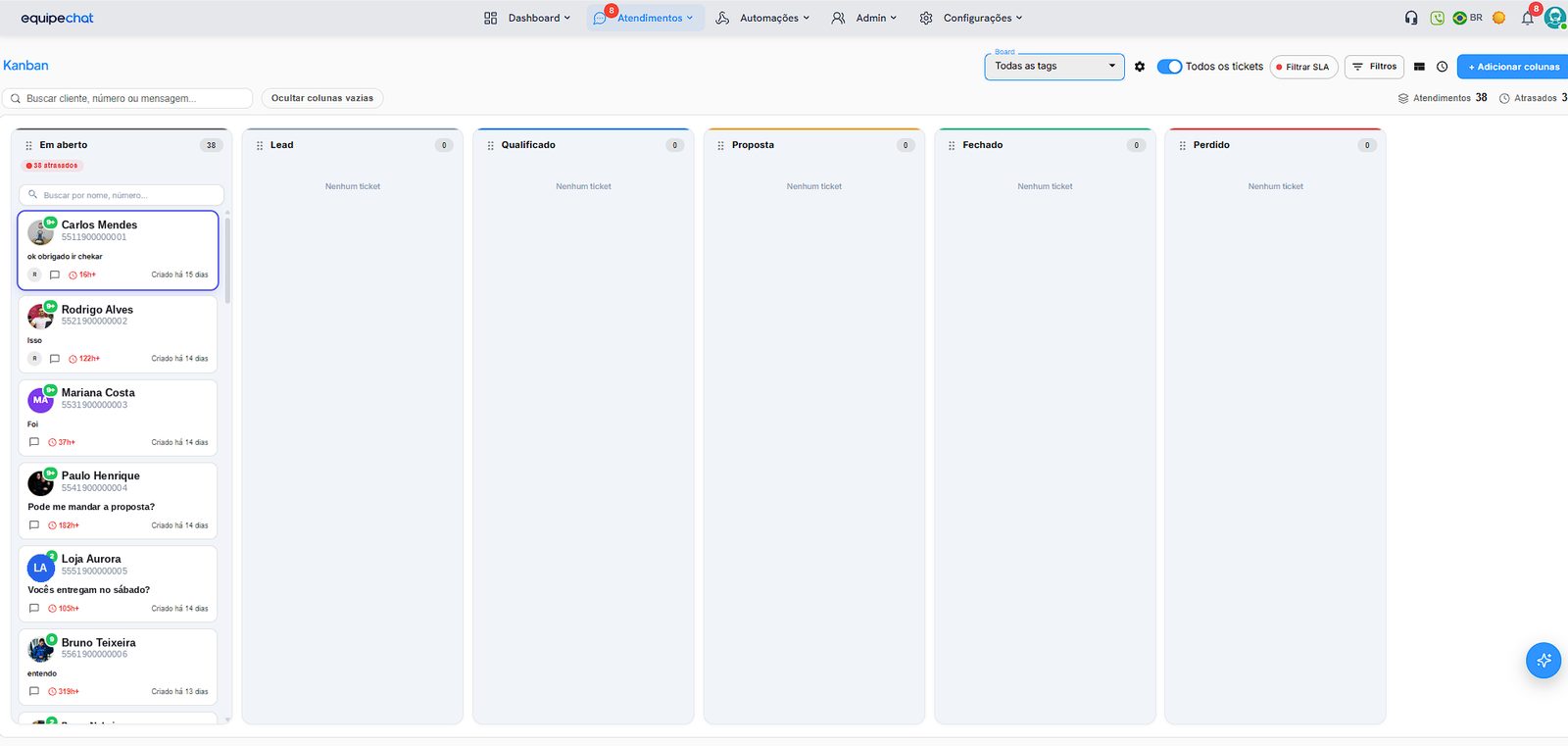Toggle the sun theme icon
1568x746 pixels.
1498,18
